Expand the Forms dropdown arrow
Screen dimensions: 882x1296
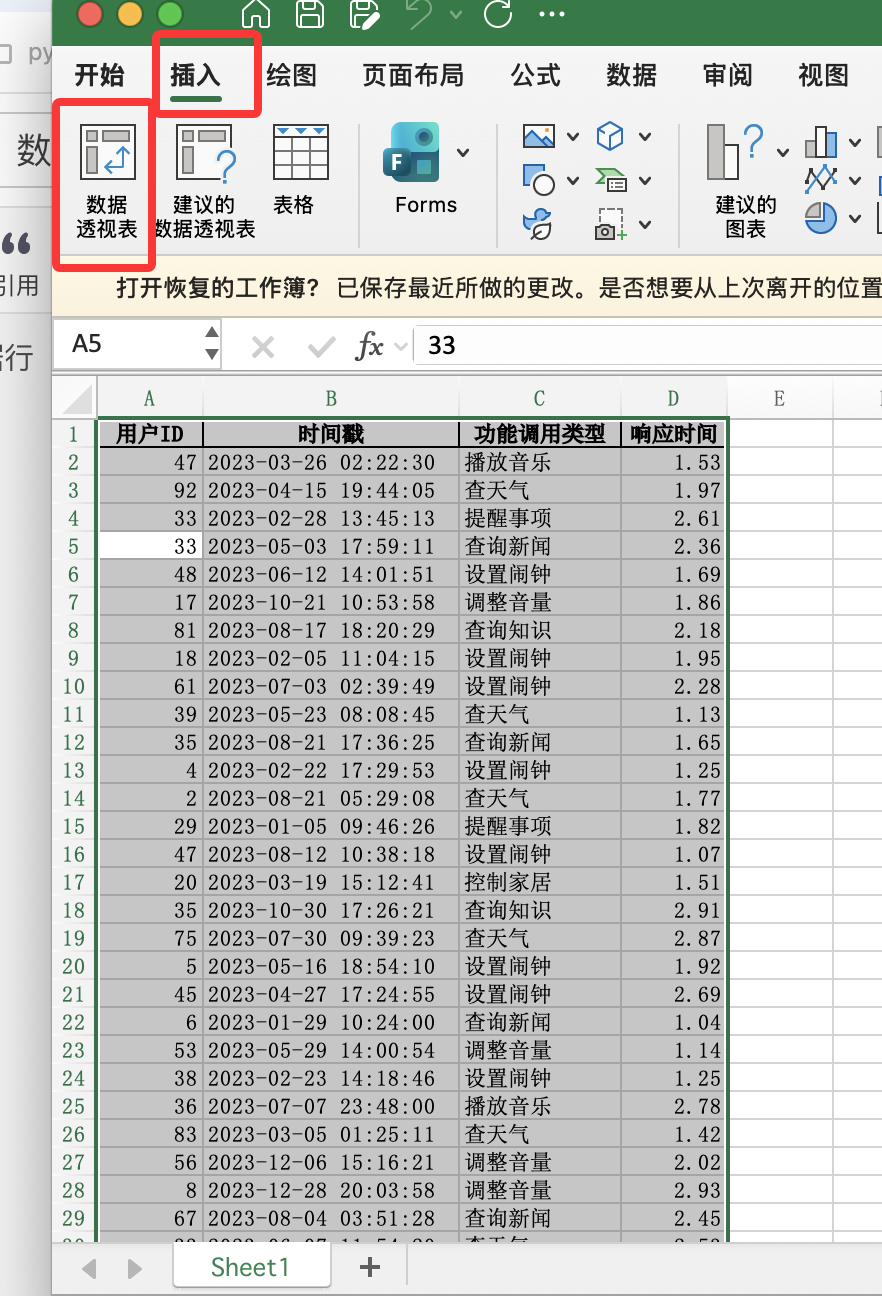(462, 153)
